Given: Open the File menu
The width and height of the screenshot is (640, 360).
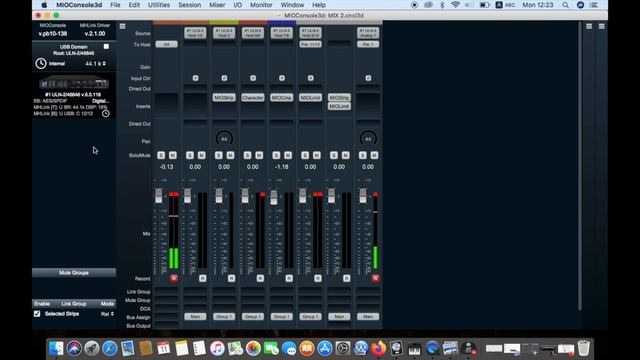Looking at the screenshot, I should click(x=115, y=5).
